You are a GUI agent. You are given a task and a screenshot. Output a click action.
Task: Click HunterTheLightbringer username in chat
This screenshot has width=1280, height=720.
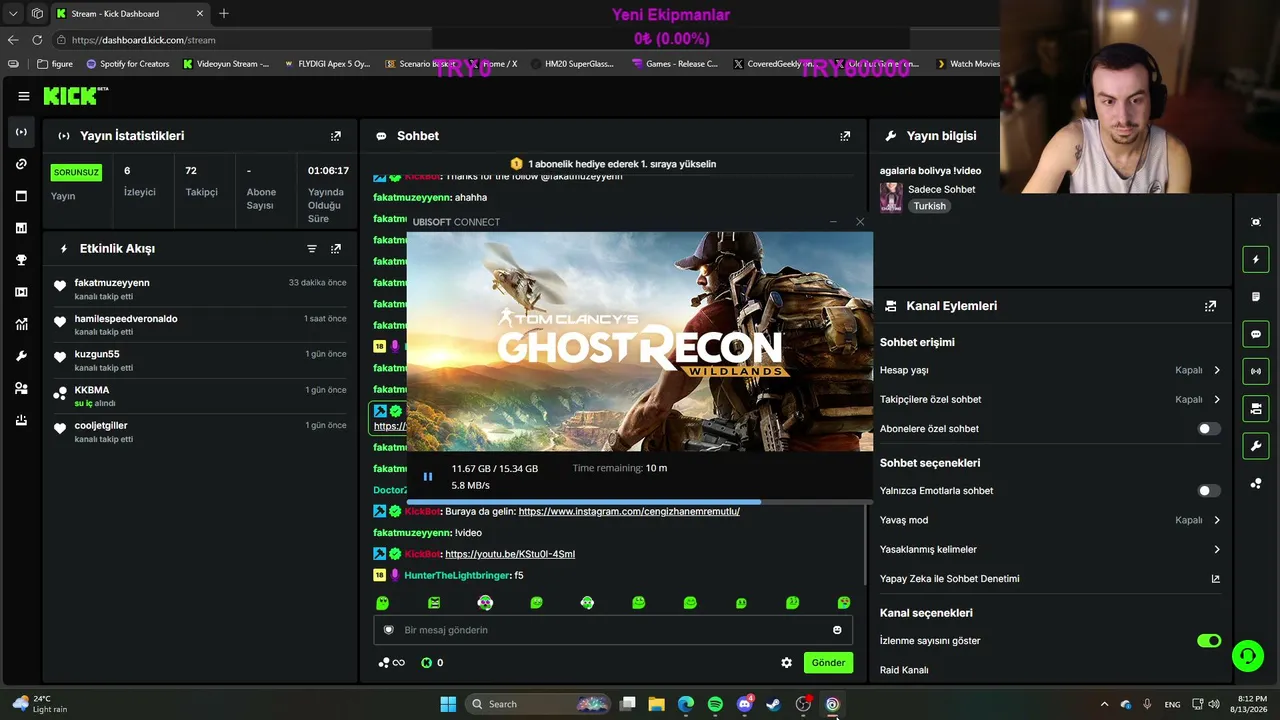tap(457, 576)
